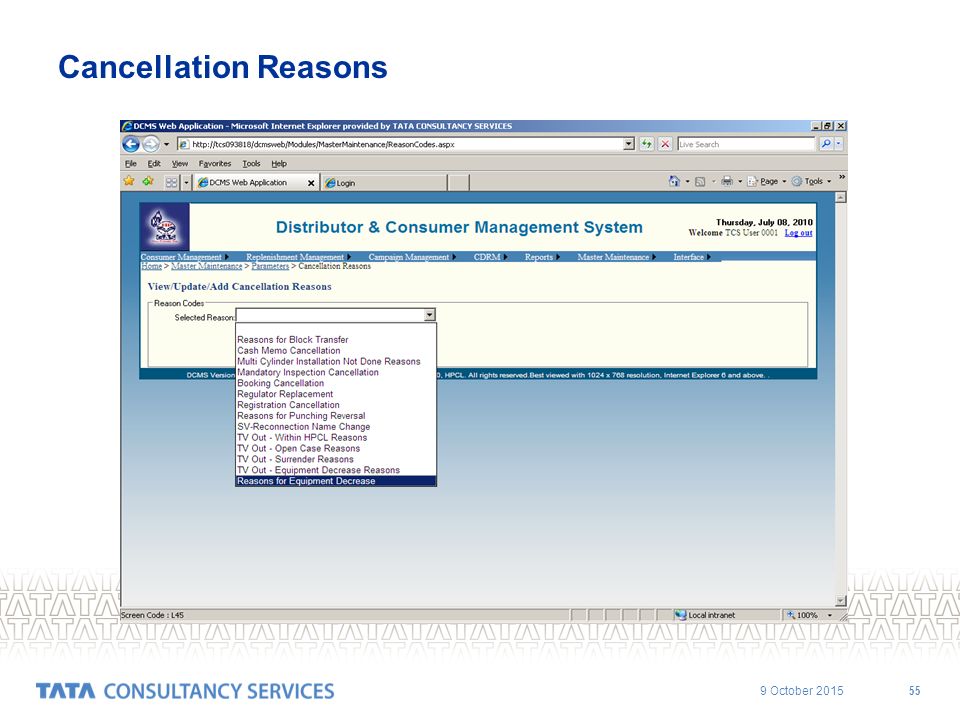Click the Quick Tabs grid icon

coord(171,182)
